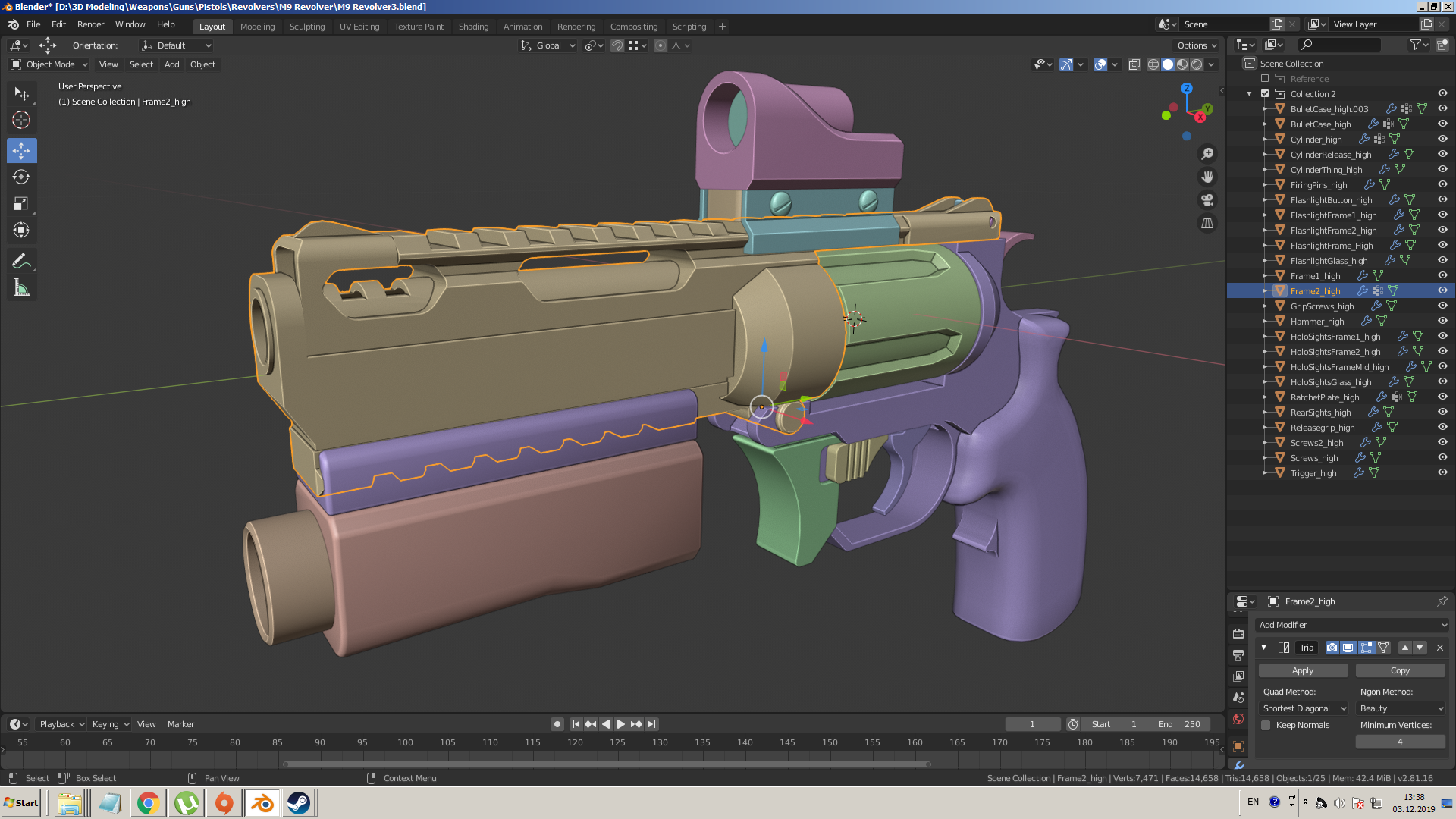Open Quad Method Shortest Diagonal dropdown
This screenshot has height=819, width=1456.
[x=1304, y=708]
